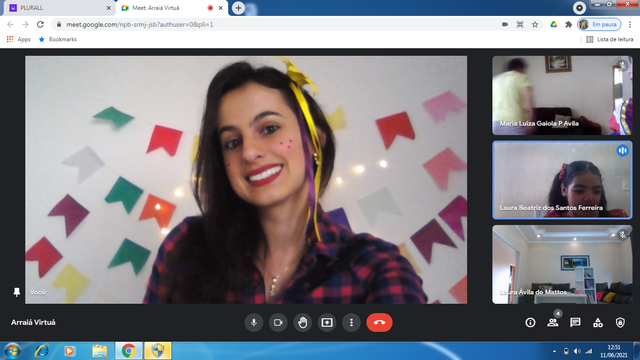640x360 pixels.
Task: Open the Extensions puzzle icon
Action: tap(568, 24)
